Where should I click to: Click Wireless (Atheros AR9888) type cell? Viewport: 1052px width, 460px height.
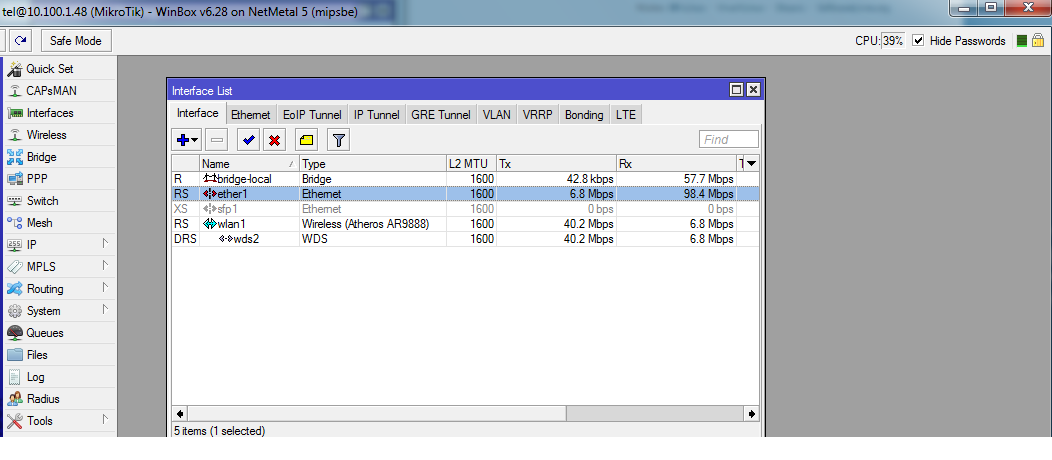(365, 224)
